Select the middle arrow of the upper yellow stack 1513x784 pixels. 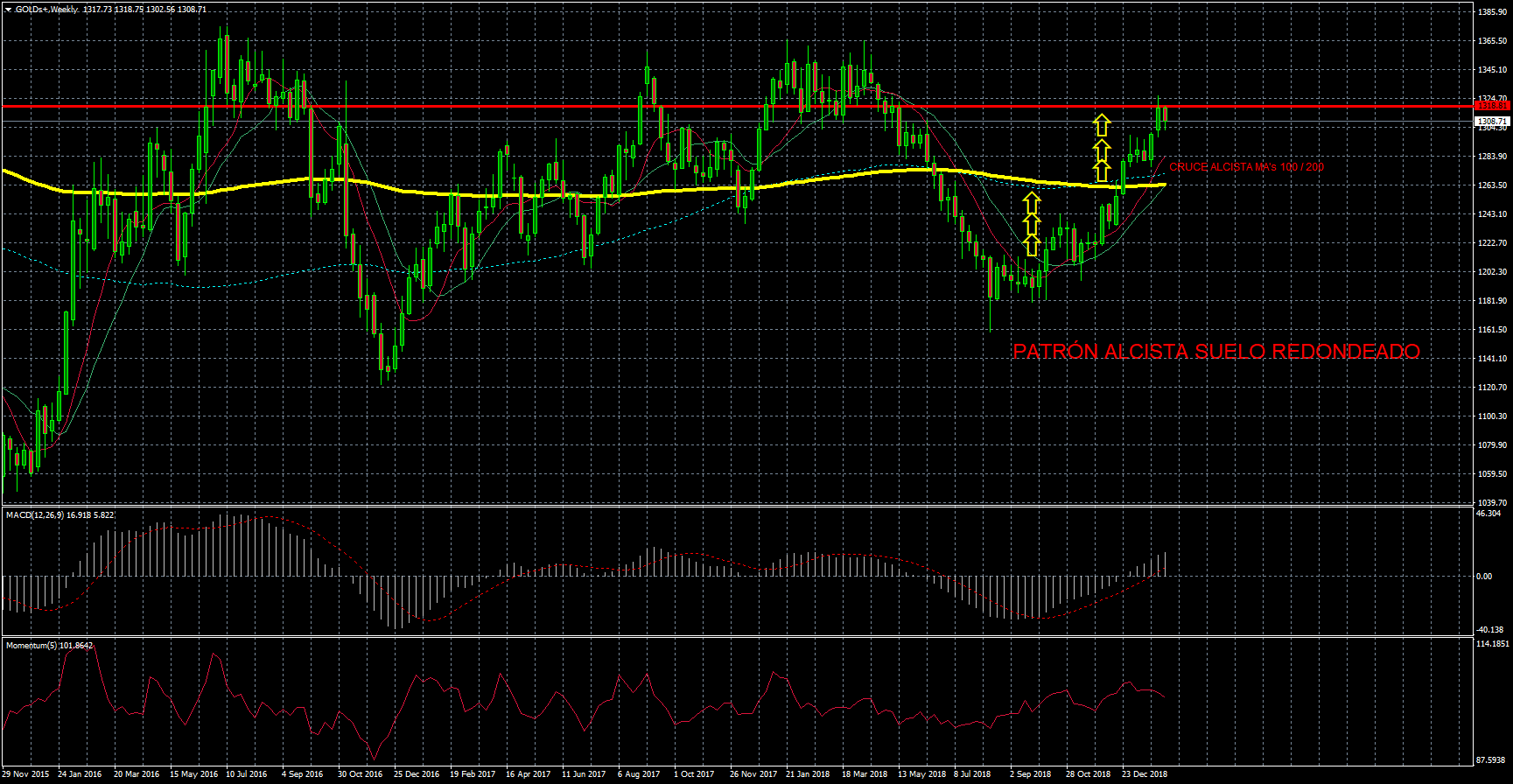point(1102,149)
